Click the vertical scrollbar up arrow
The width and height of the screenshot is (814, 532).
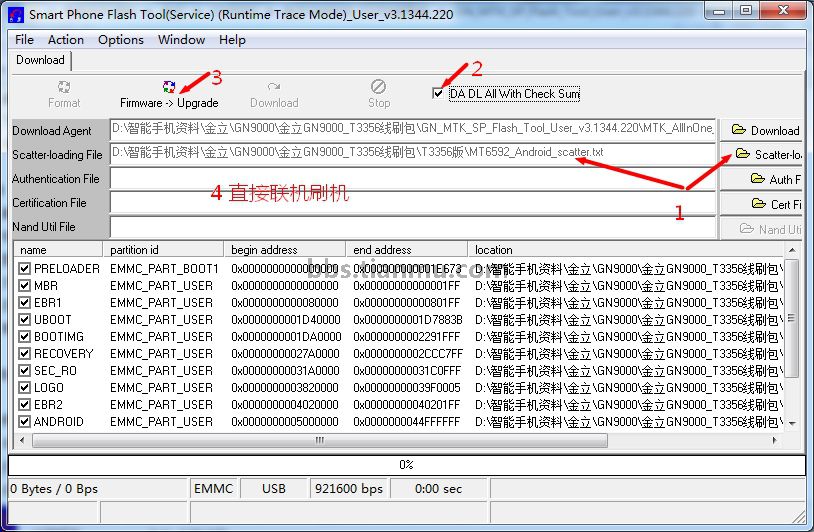pyautogui.click(x=792, y=250)
